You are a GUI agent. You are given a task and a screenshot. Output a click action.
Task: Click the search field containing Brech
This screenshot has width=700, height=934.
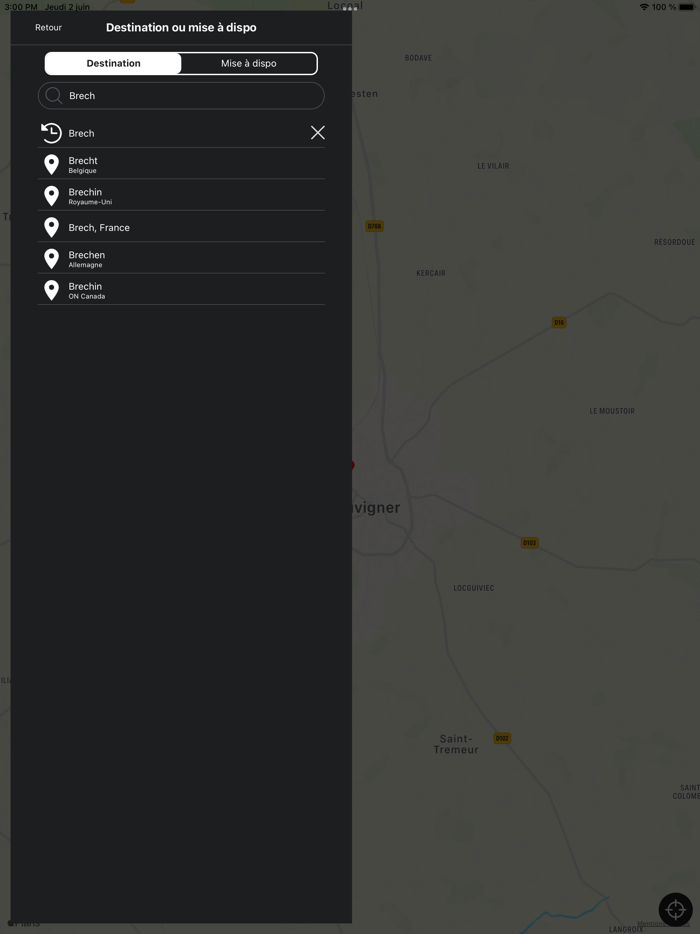pos(181,95)
